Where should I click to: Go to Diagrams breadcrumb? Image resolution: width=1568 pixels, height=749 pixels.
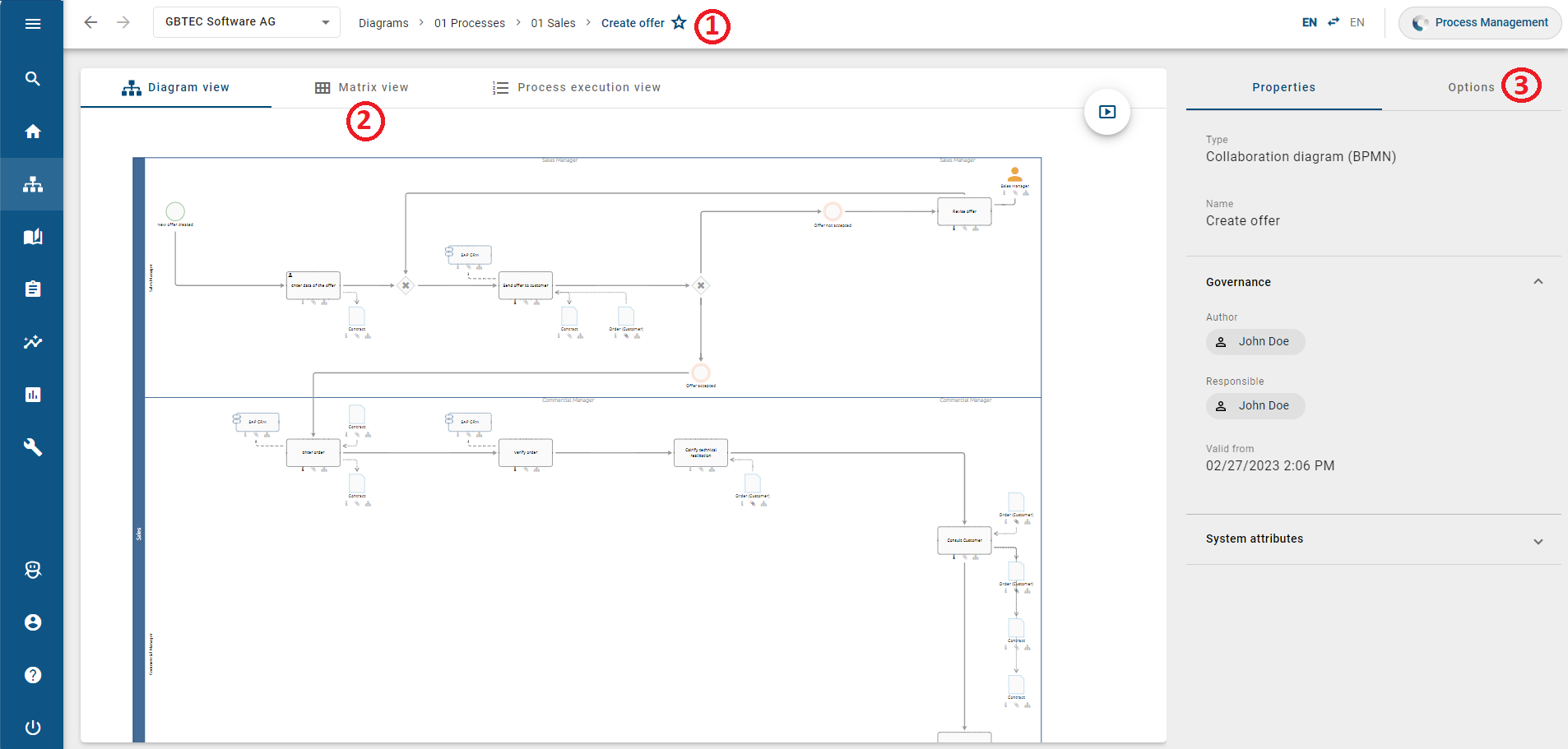383,23
